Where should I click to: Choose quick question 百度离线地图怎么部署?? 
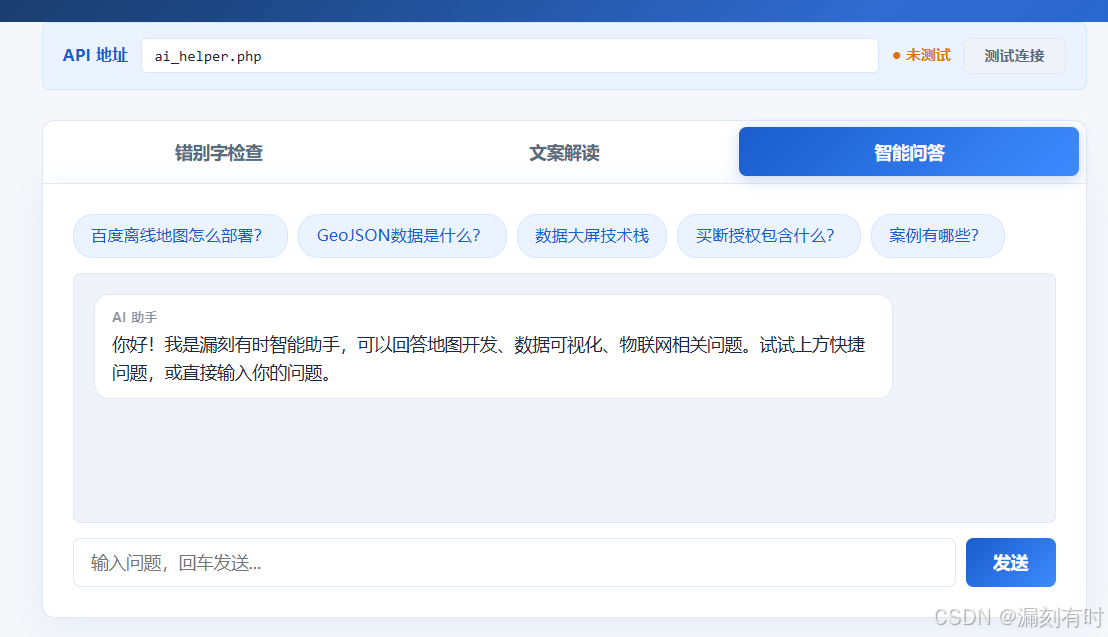tap(180, 236)
